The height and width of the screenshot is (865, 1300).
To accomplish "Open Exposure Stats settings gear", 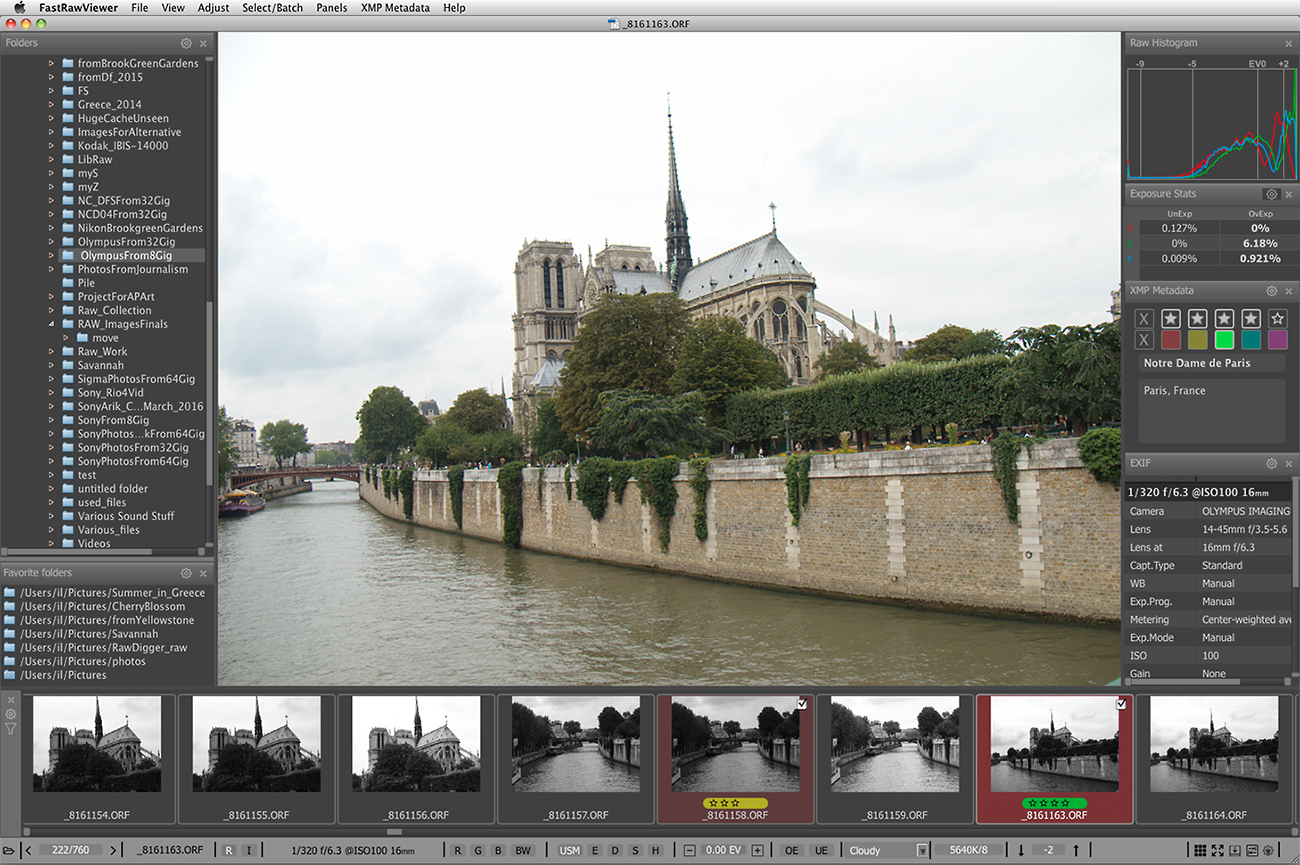I will tap(1271, 194).
